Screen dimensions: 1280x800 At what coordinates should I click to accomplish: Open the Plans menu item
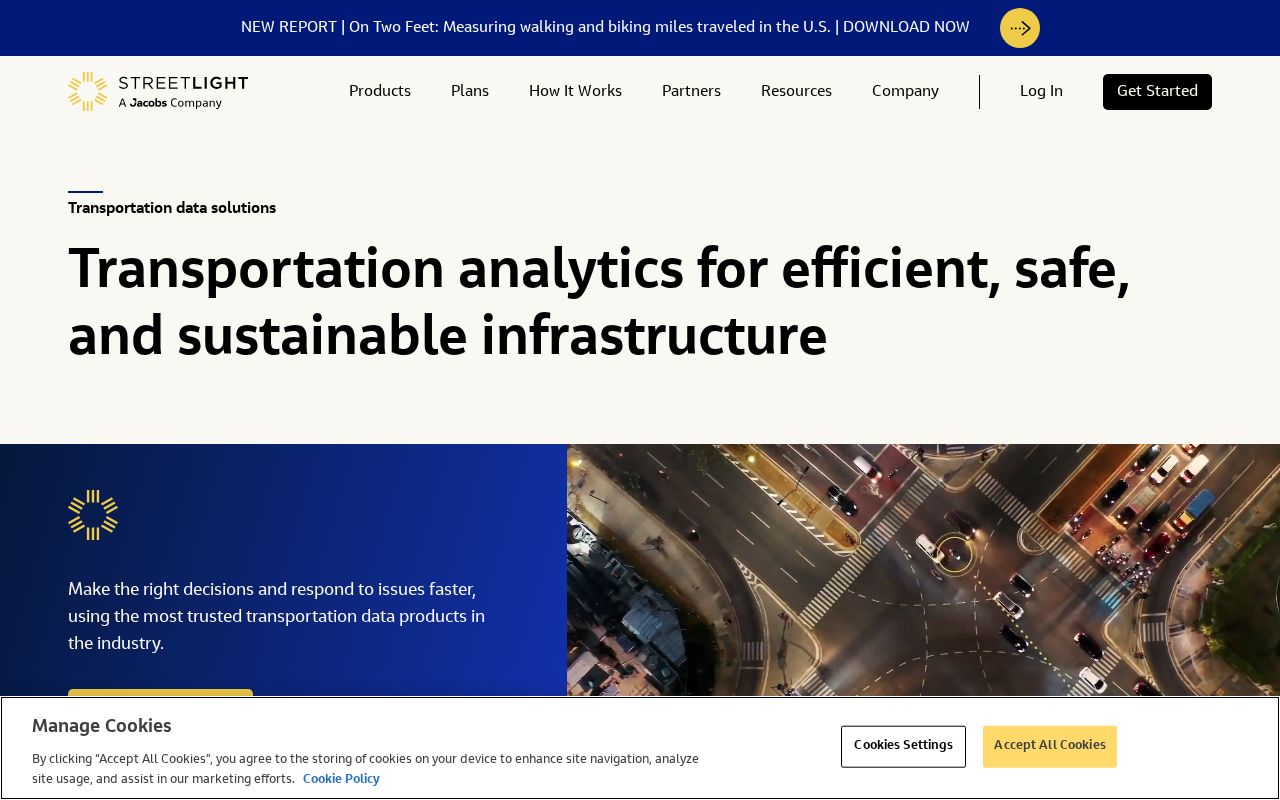(470, 91)
